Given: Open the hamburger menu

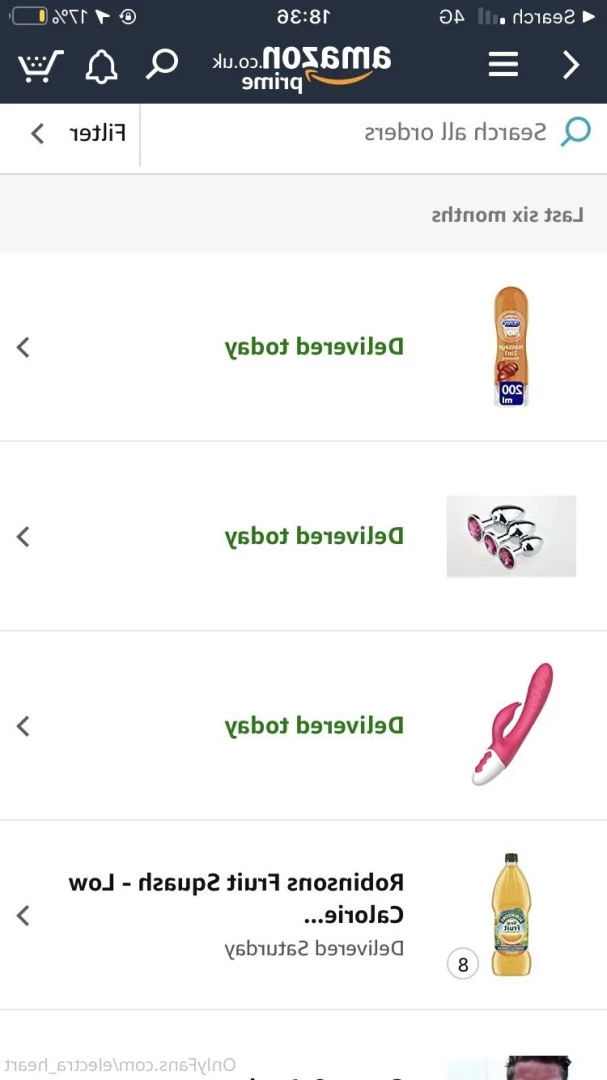Looking at the screenshot, I should 503,65.
